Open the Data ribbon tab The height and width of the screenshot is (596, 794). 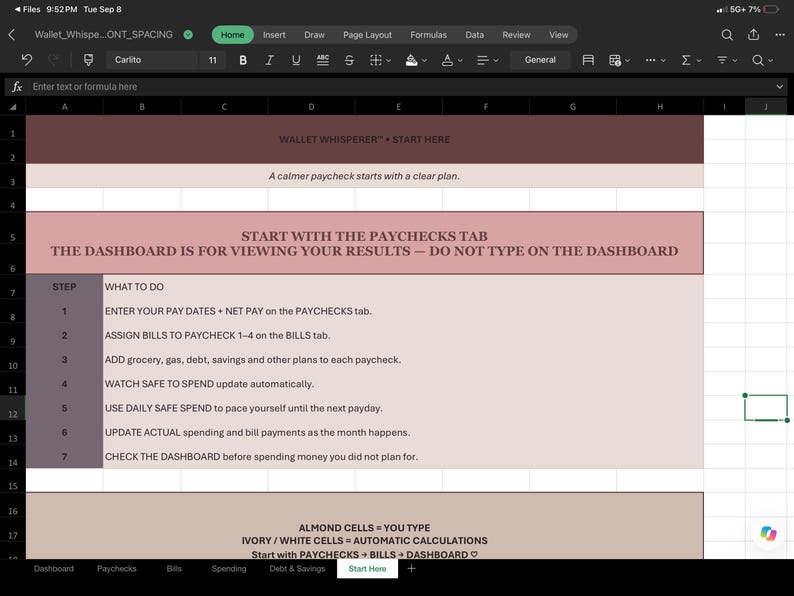[x=474, y=35]
